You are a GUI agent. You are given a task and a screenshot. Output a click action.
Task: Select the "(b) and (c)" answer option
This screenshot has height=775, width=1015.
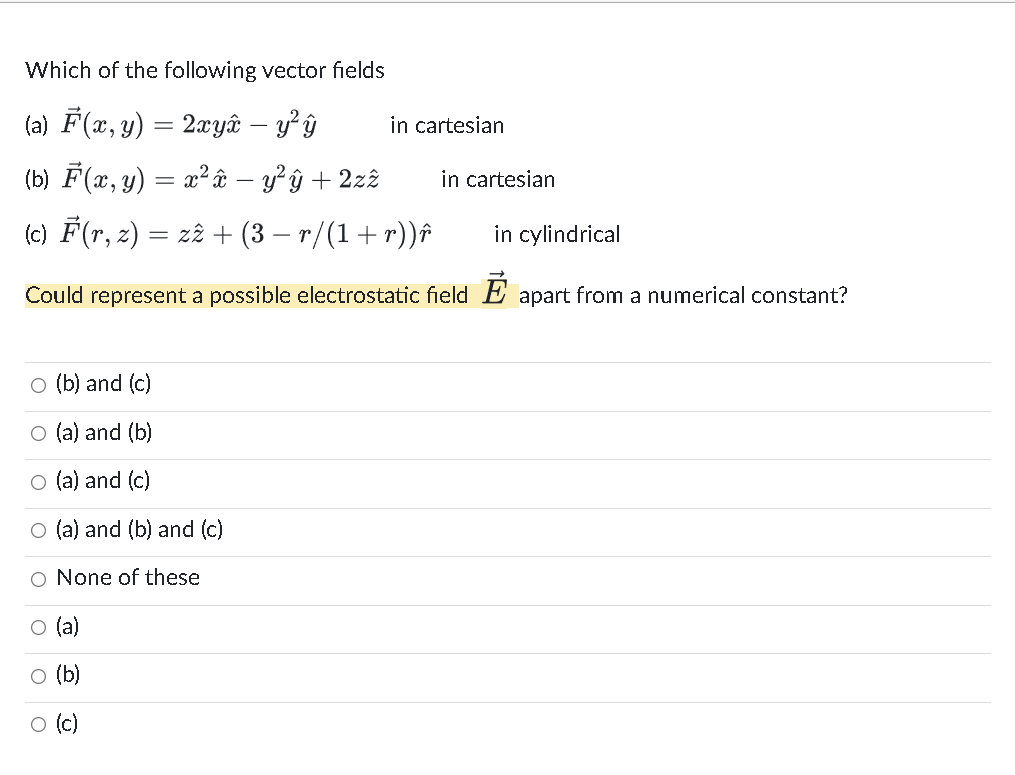(38, 384)
